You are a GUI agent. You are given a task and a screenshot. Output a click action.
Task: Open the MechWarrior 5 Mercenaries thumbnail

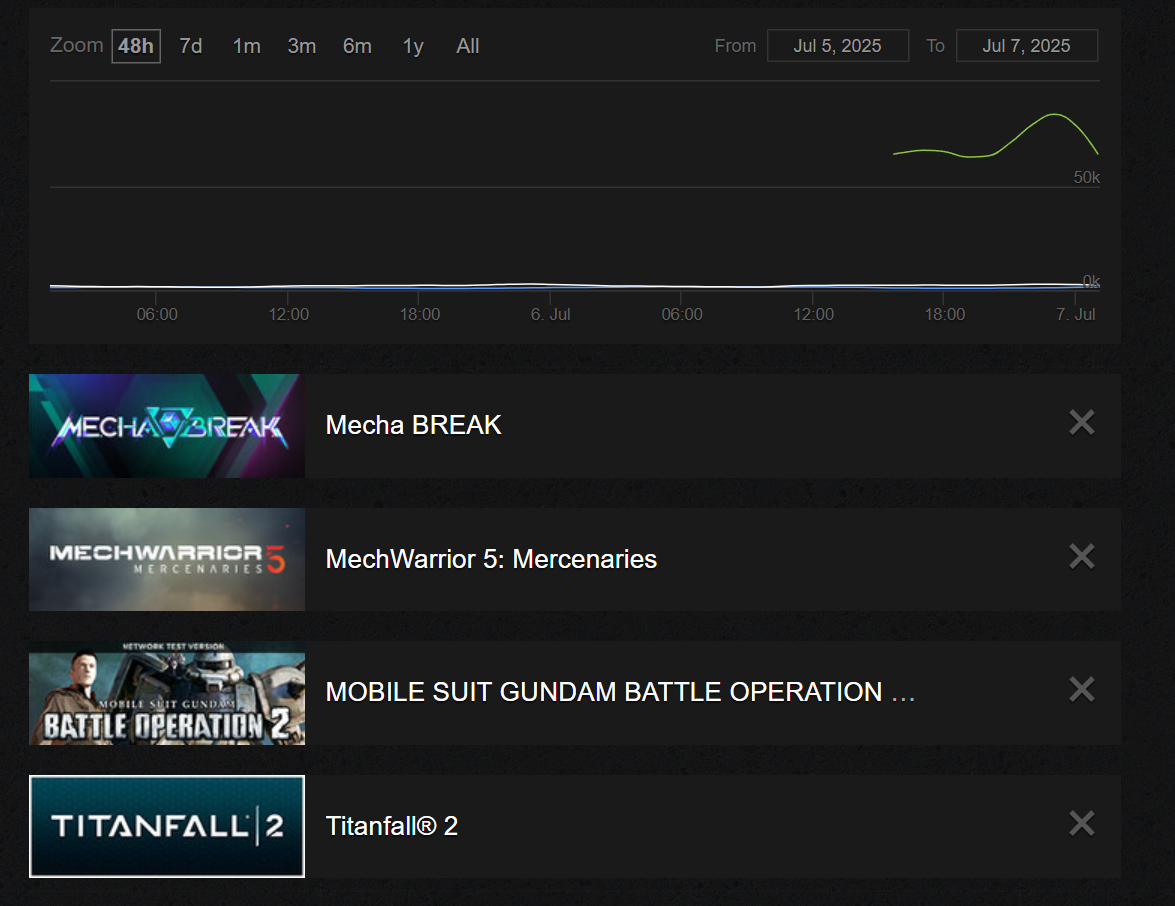click(167, 559)
